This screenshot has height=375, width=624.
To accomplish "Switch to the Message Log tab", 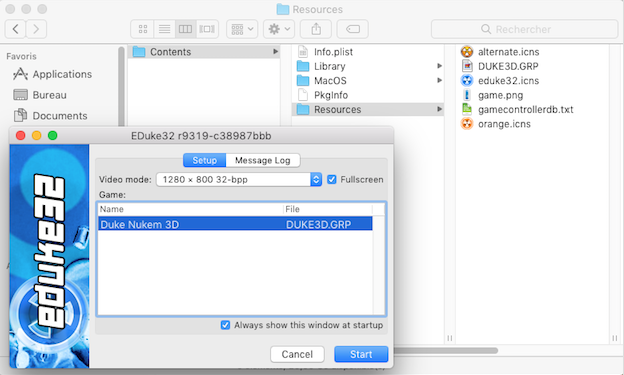I will (263, 160).
